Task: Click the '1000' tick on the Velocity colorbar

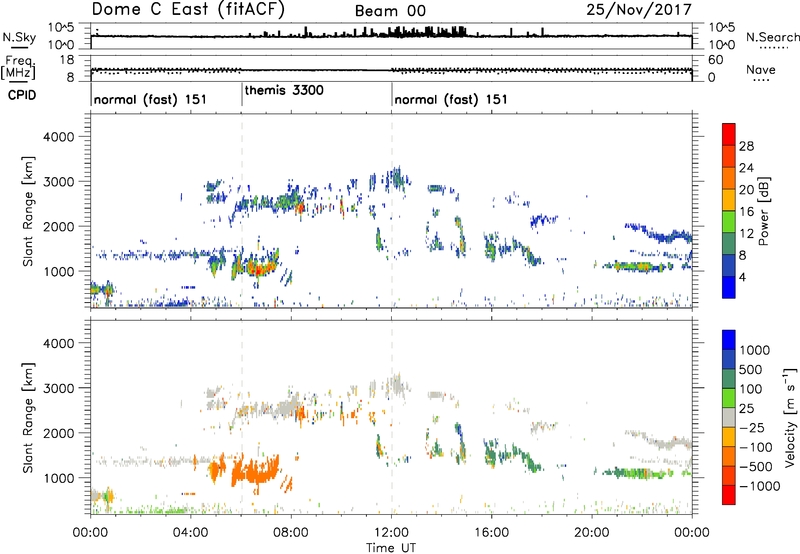Action: click(x=754, y=350)
